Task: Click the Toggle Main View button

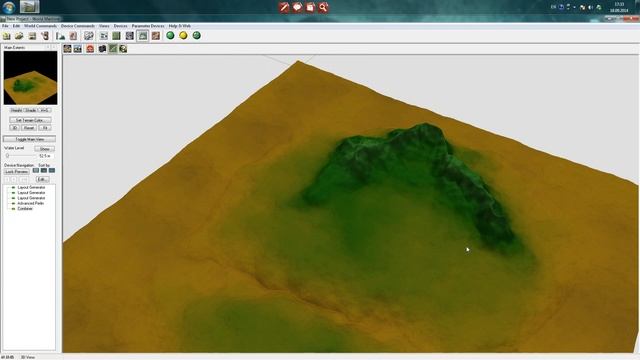Action: point(29,139)
